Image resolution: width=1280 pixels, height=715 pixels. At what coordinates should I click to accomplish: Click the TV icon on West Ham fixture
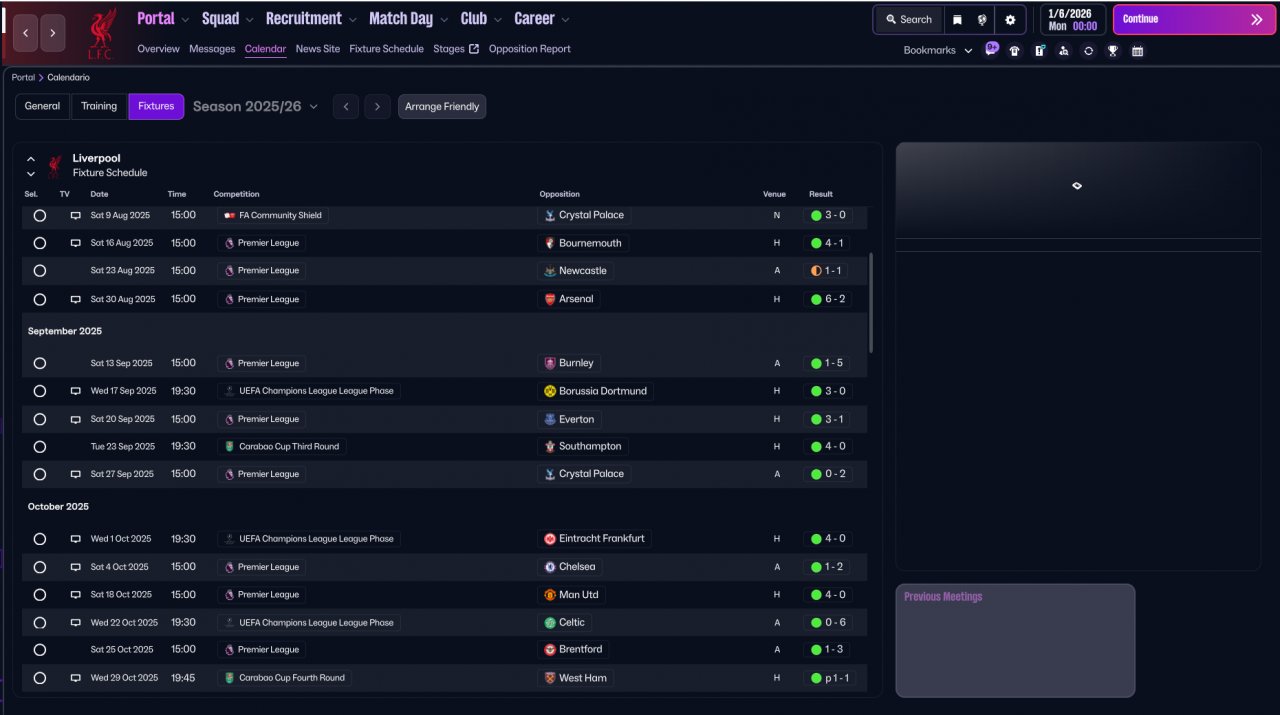(x=75, y=678)
